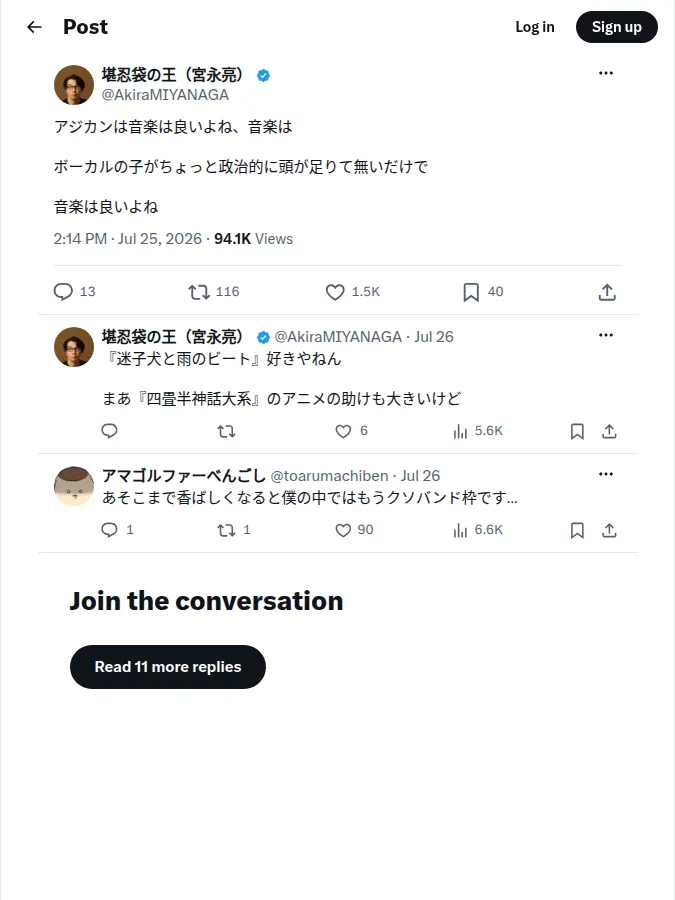The image size is (675, 900).
Task: Bookmark toarumachiben's reply
Action: click(577, 530)
